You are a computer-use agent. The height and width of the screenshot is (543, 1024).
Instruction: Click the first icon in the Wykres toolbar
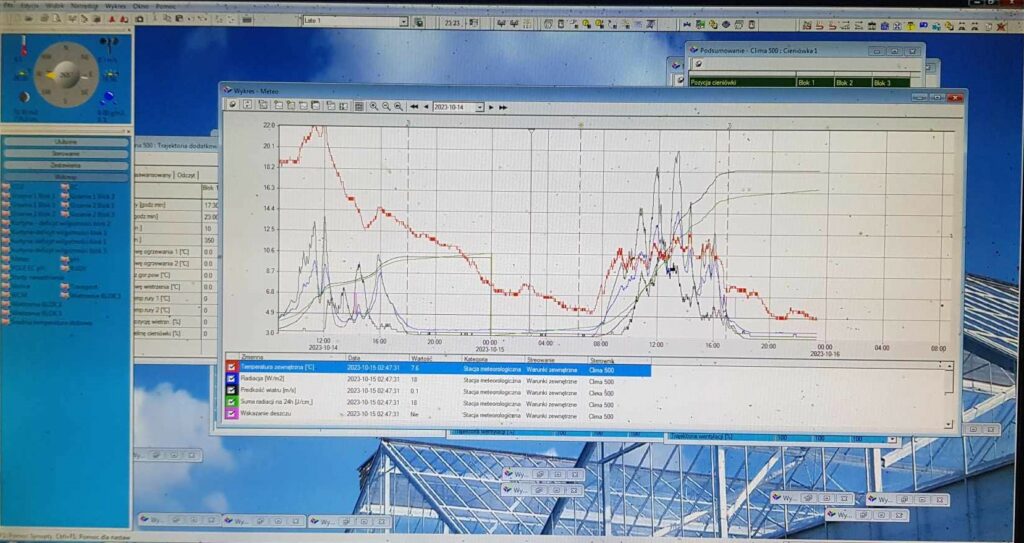coord(233,105)
